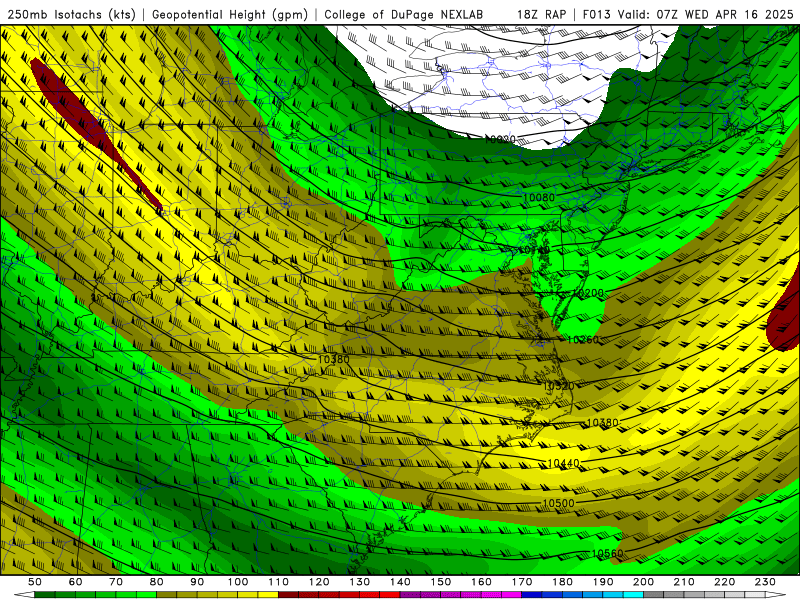Image resolution: width=800 pixels, height=600 pixels.
Task: Select the dark blue swatch below the 170 label
Action: pyautogui.click(x=532, y=595)
